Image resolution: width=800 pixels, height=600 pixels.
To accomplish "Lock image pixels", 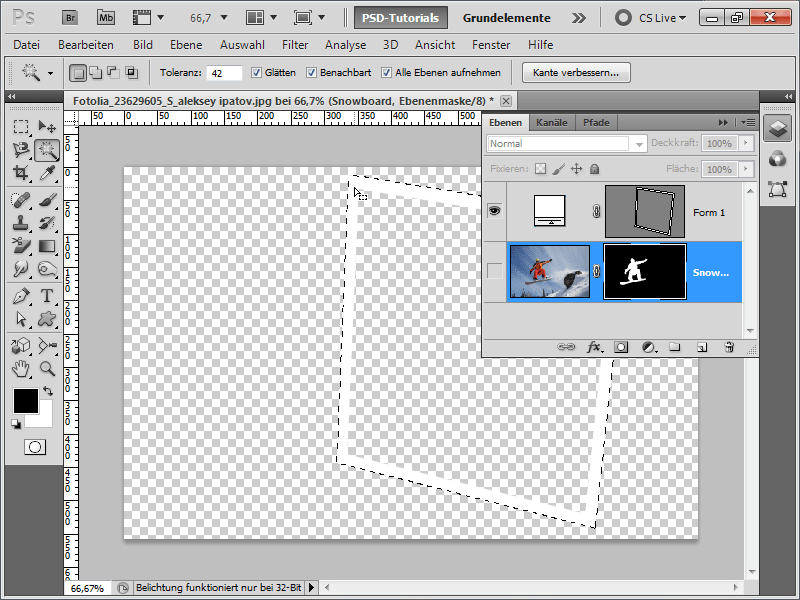I will tap(559, 169).
